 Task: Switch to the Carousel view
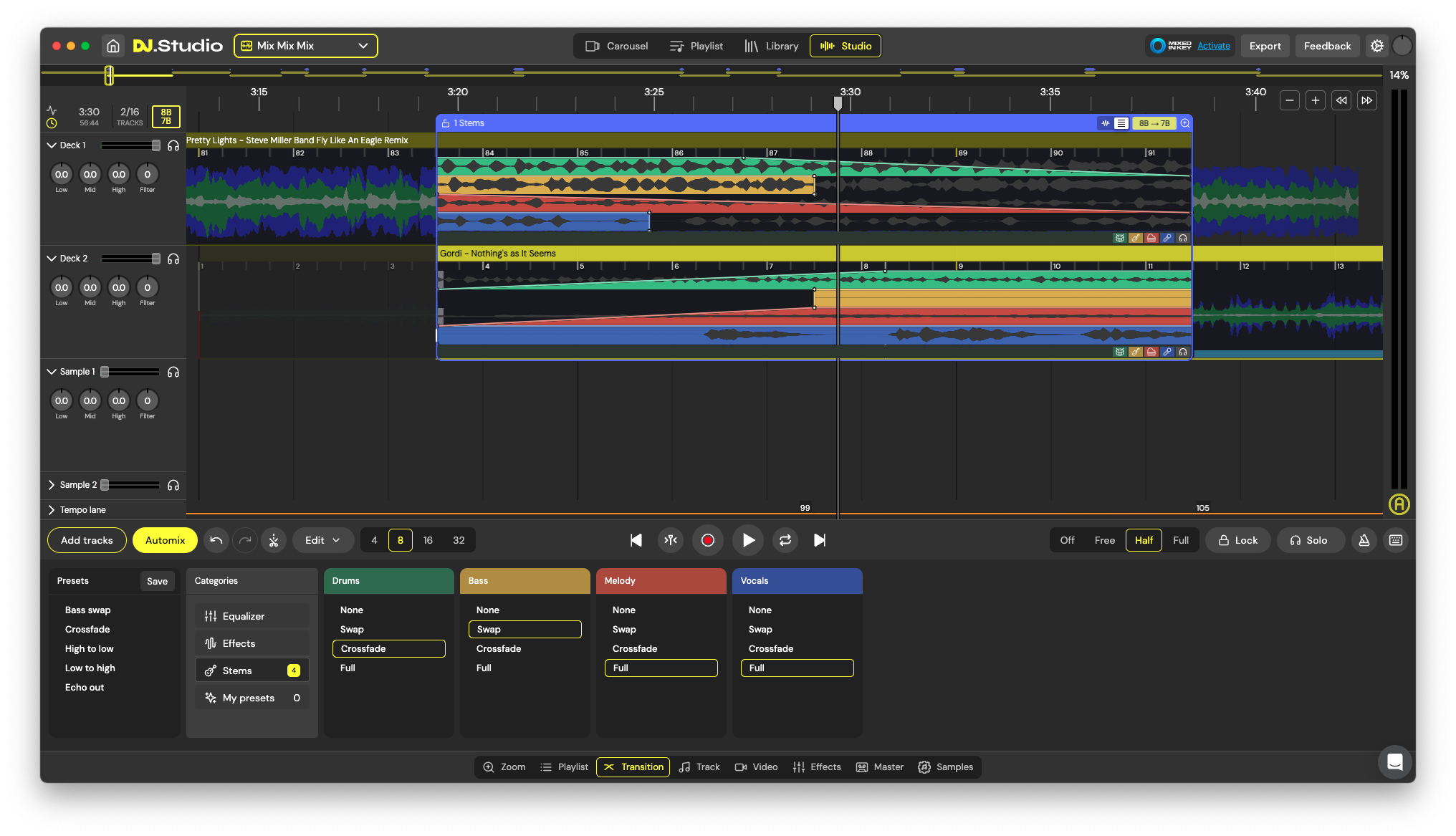coord(617,46)
